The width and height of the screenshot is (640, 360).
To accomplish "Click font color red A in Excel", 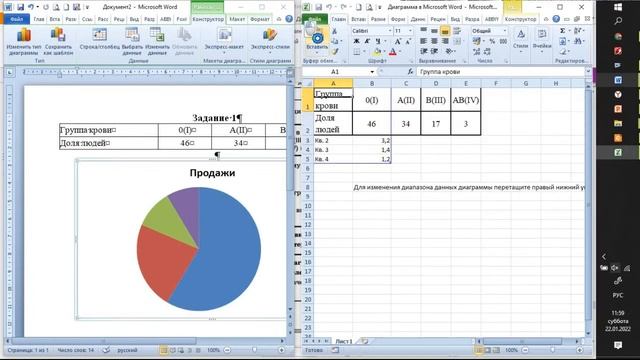I will 393,51.
